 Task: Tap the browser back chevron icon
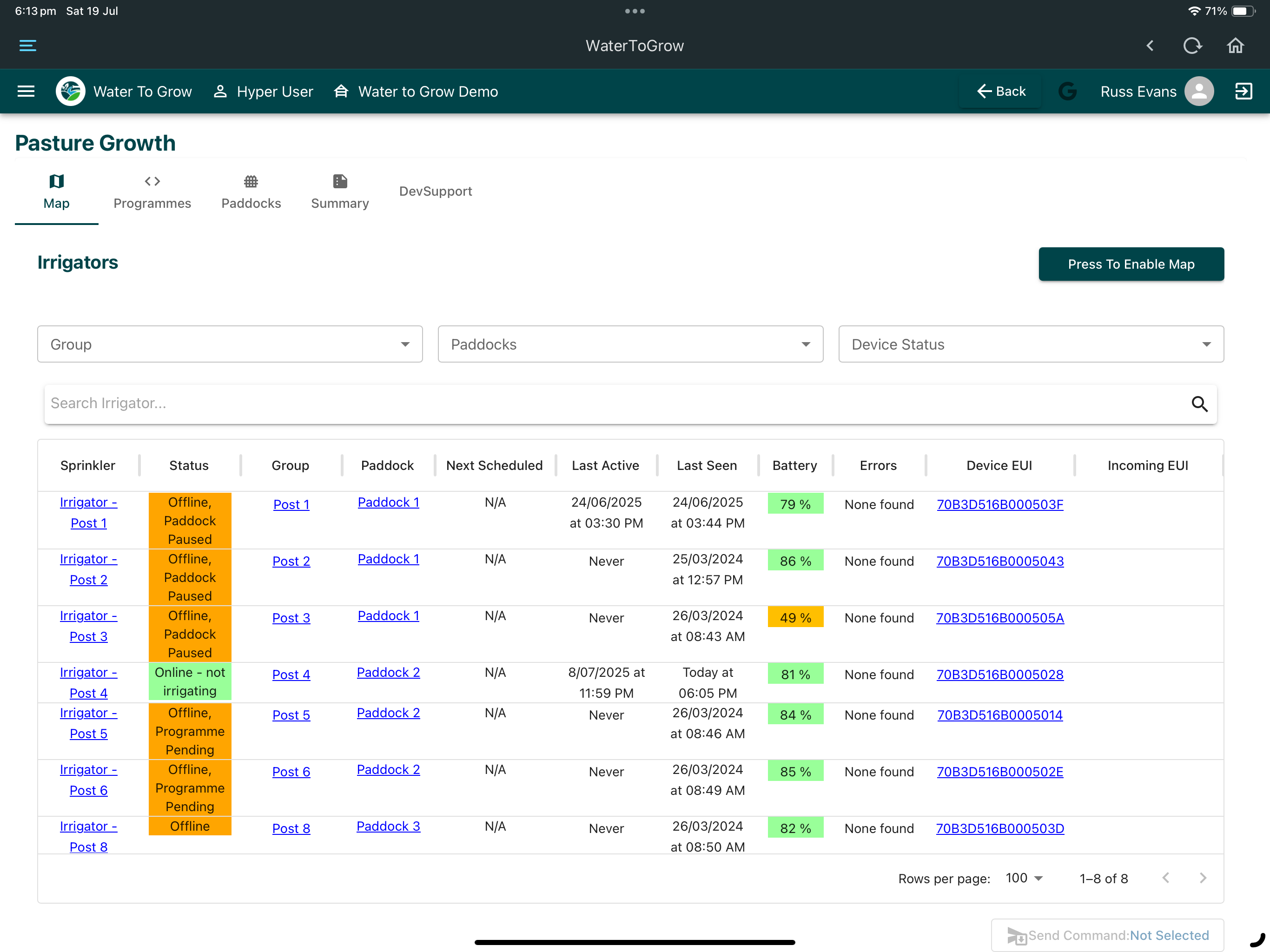coord(1150,46)
